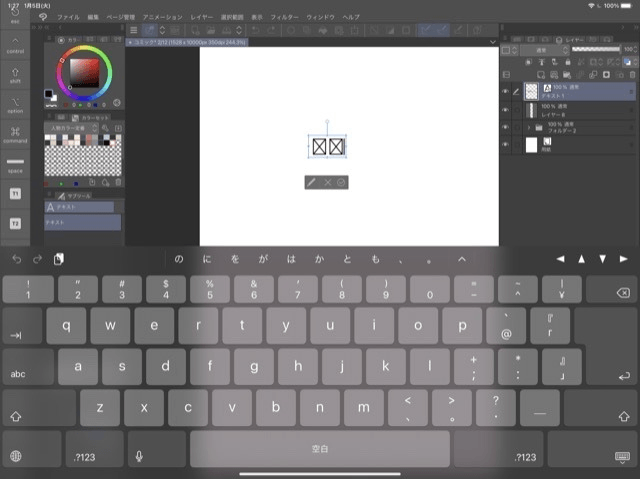
Task: Delete layer using the trash icon in layer panel
Action: click(x=632, y=75)
